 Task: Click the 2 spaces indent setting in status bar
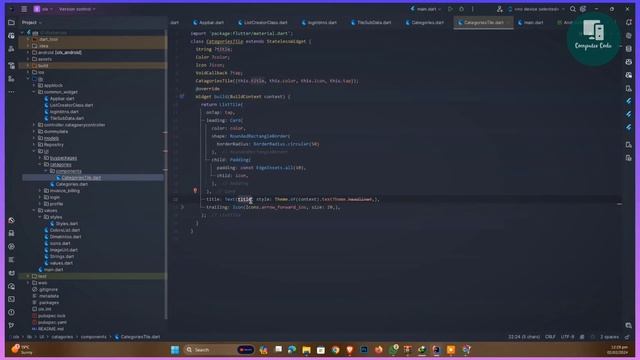tap(609, 337)
